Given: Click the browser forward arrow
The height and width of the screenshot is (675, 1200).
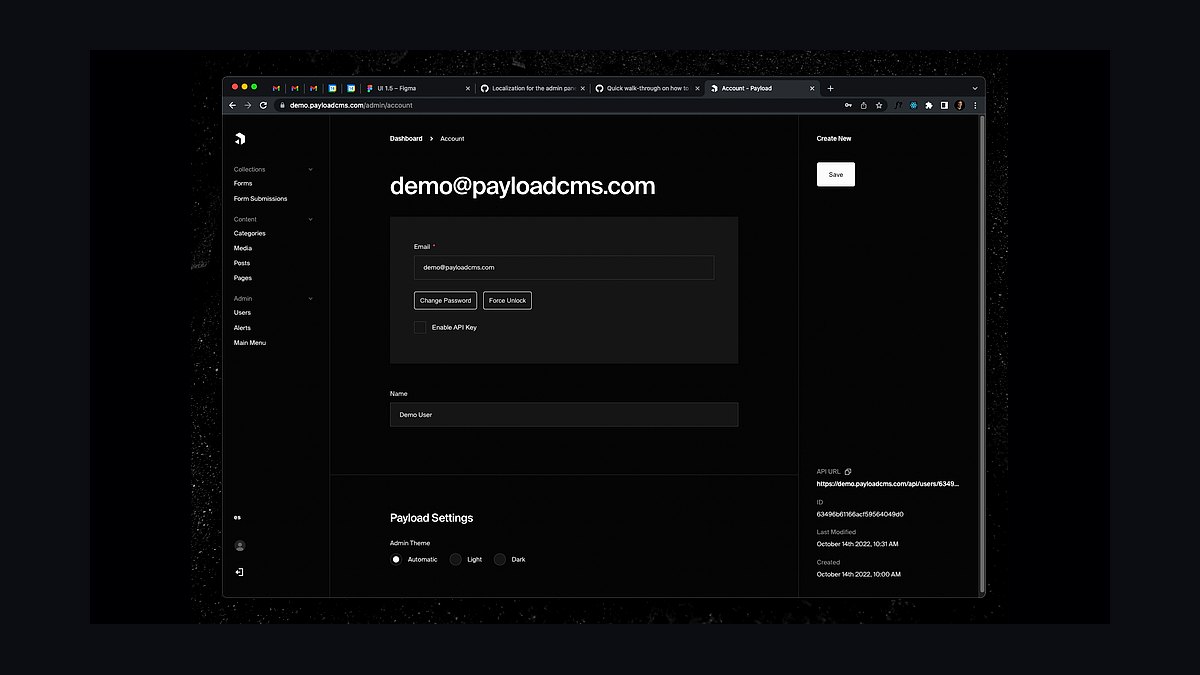Looking at the screenshot, I should (x=248, y=105).
